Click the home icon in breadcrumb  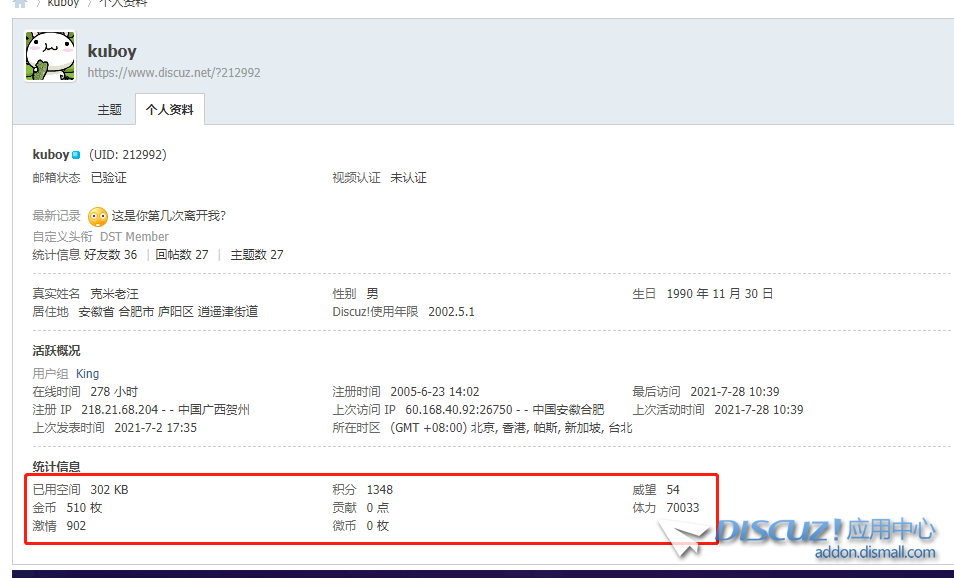[x=20, y=3]
